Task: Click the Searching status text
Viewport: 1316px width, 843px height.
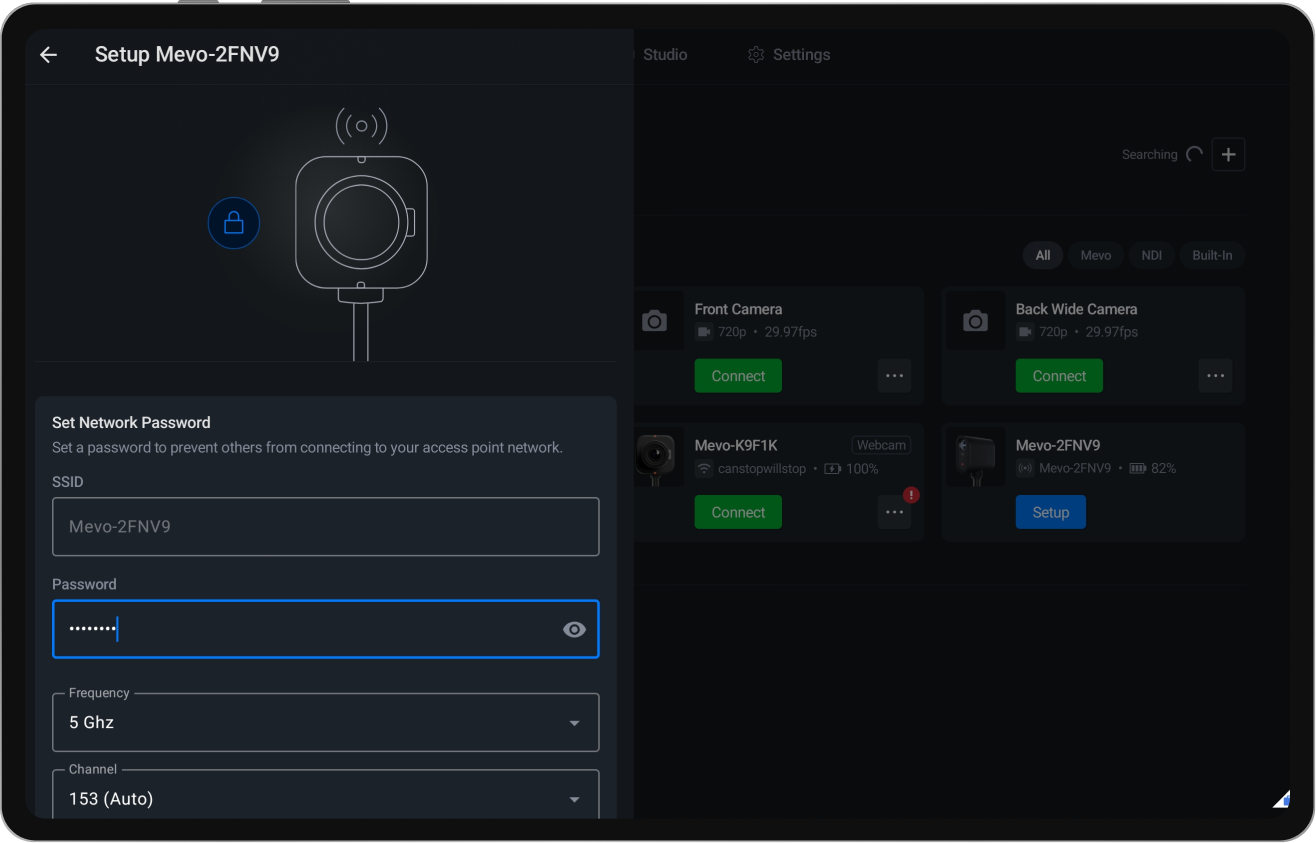Action: 1149,155
